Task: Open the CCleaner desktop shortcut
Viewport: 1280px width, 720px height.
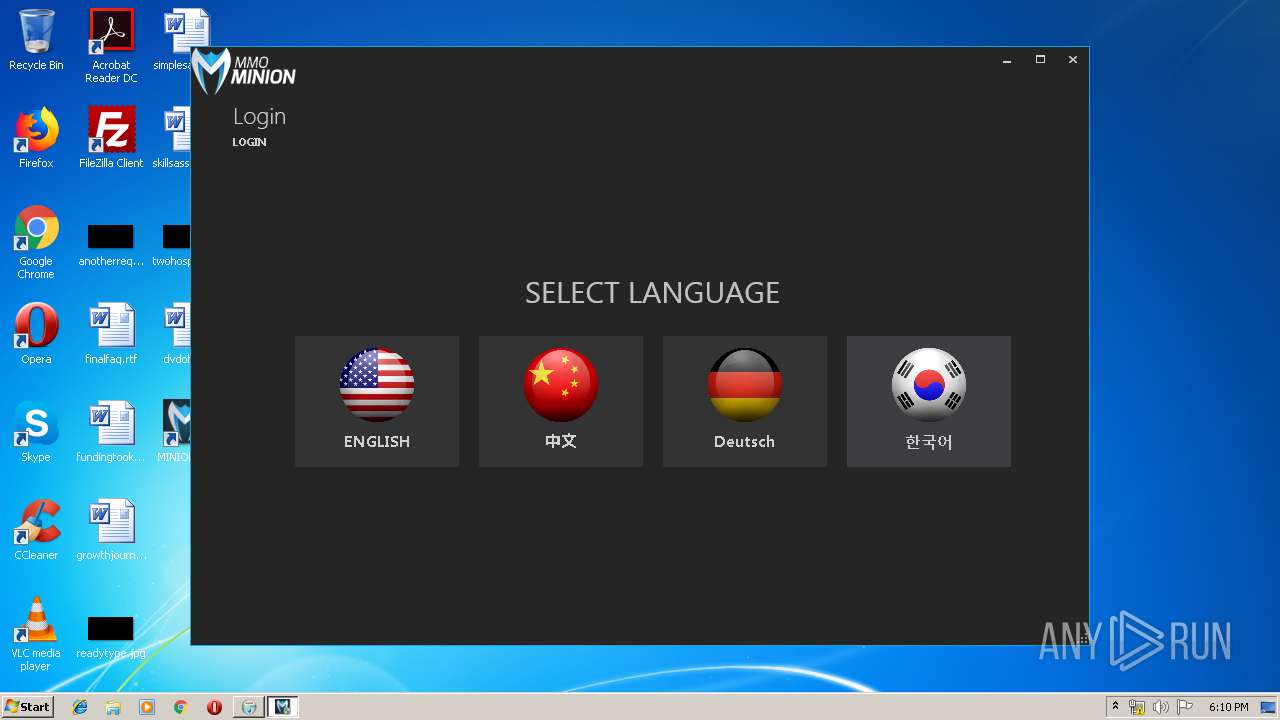Action: [x=36, y=530]
